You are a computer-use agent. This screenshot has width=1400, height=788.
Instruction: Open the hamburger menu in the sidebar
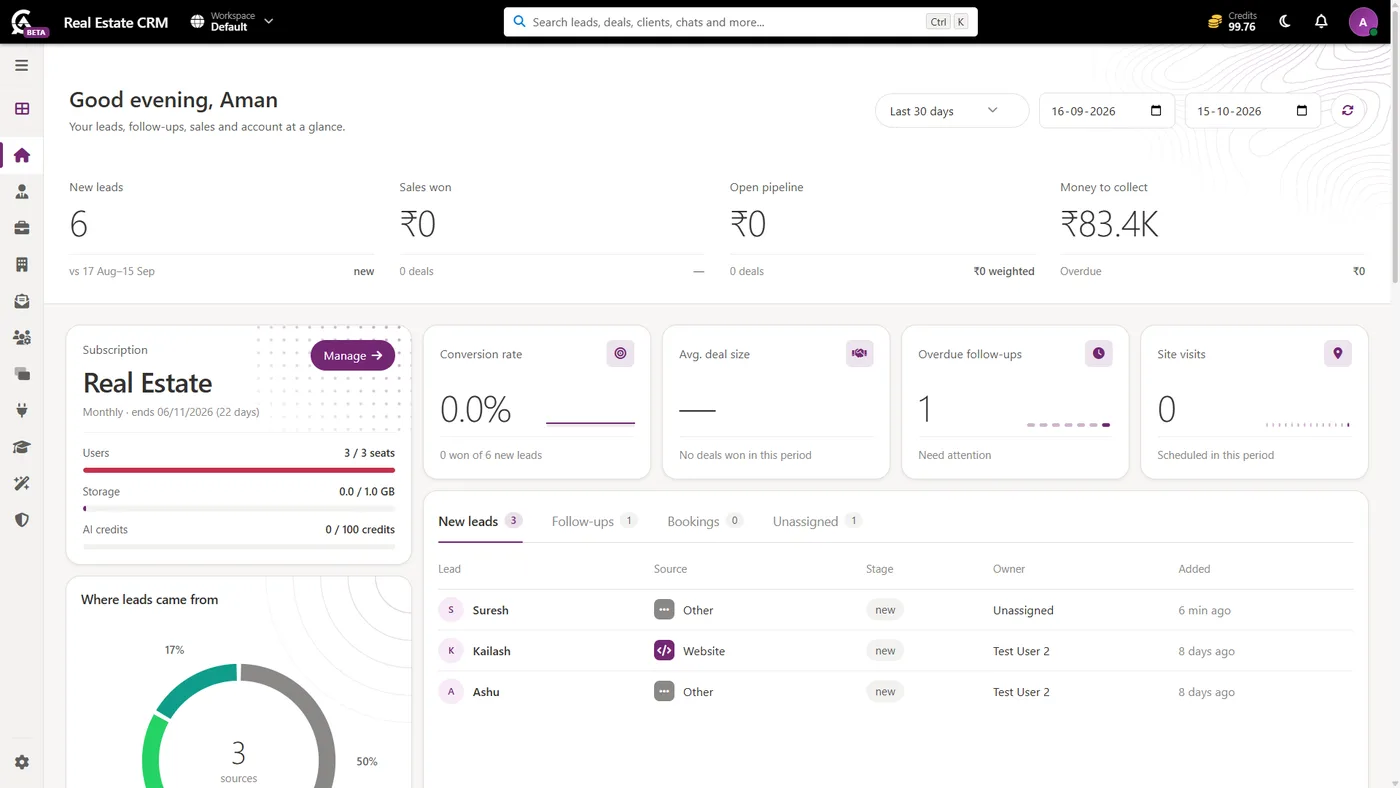[21, 65]
